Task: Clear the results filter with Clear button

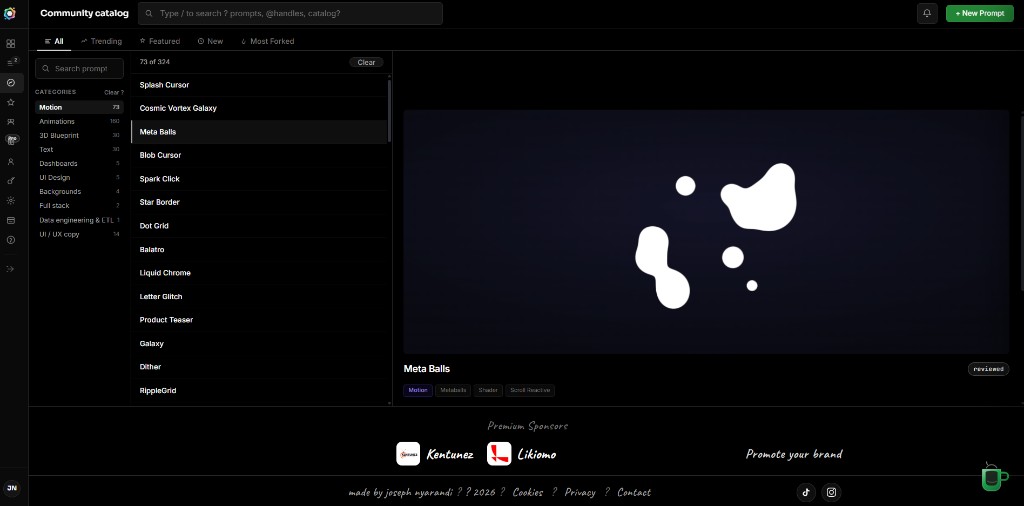Action: (366, 62)
